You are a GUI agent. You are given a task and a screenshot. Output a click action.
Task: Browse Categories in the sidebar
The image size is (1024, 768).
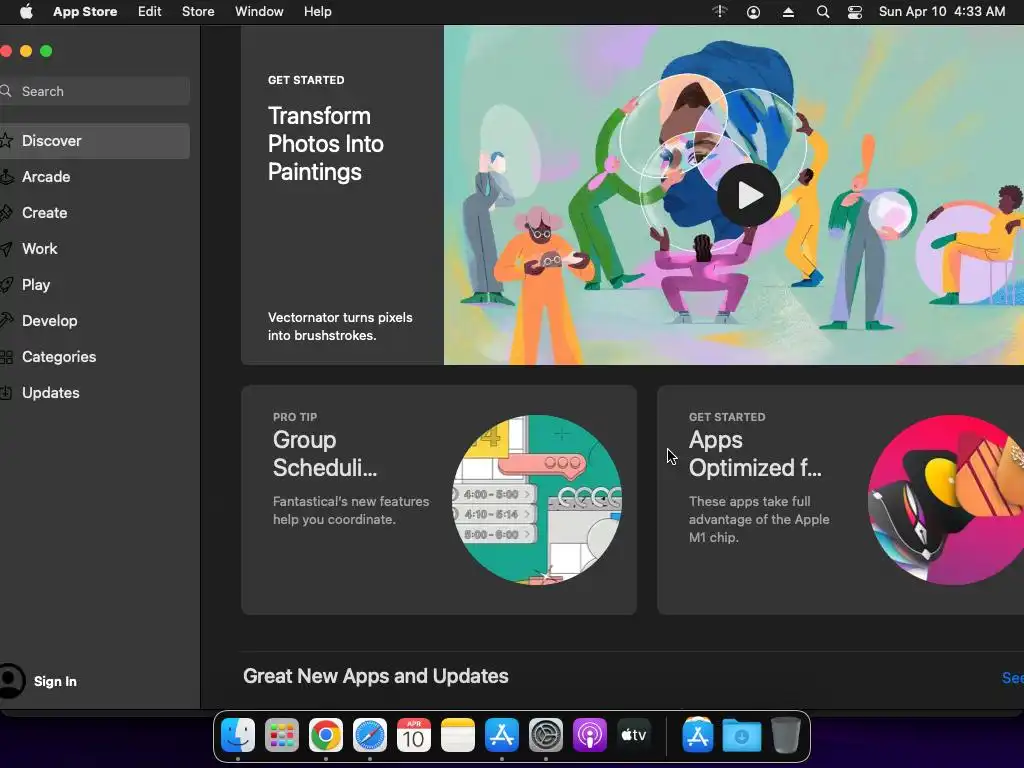pyautogui.click(x=95, y=357)
